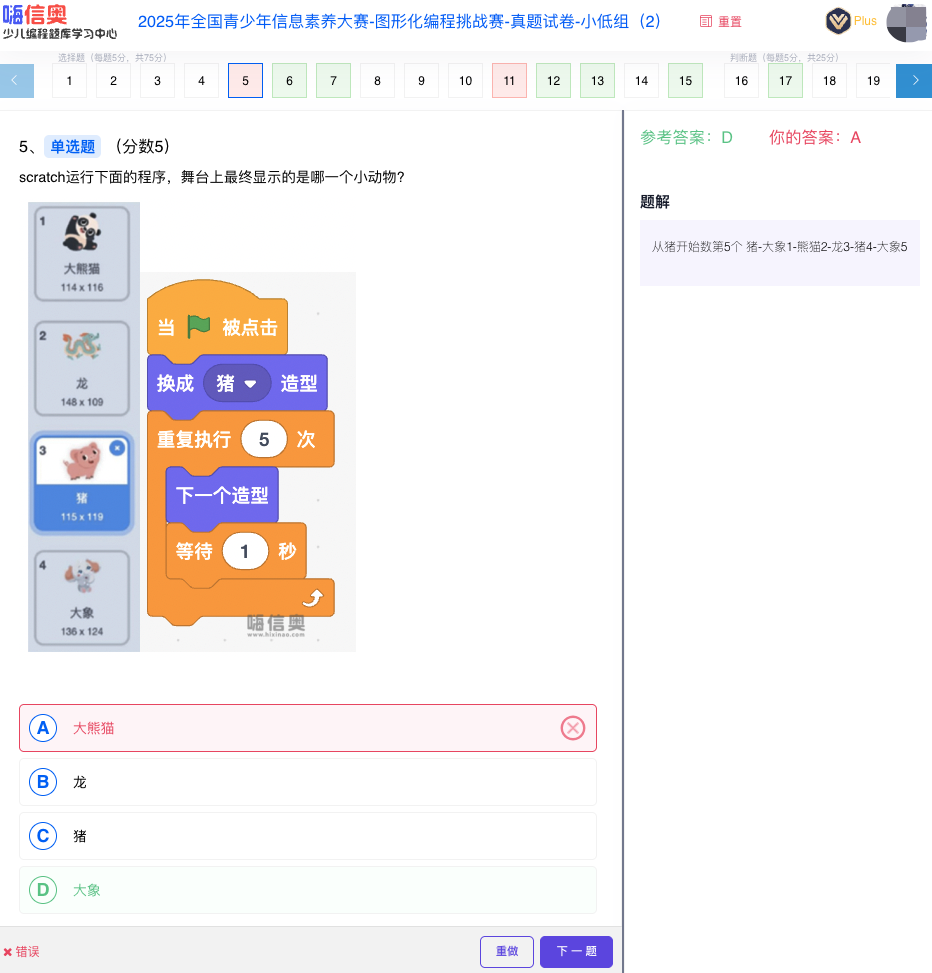This screenshot has width=932, height=973.
Task: Click the 选择题 section label
Action: (x=112, y=58)
